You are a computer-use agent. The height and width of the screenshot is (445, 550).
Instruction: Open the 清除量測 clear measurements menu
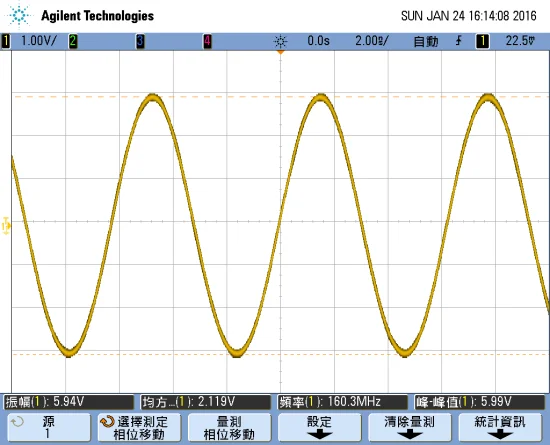pyautogui.click(x=410, y=427)
